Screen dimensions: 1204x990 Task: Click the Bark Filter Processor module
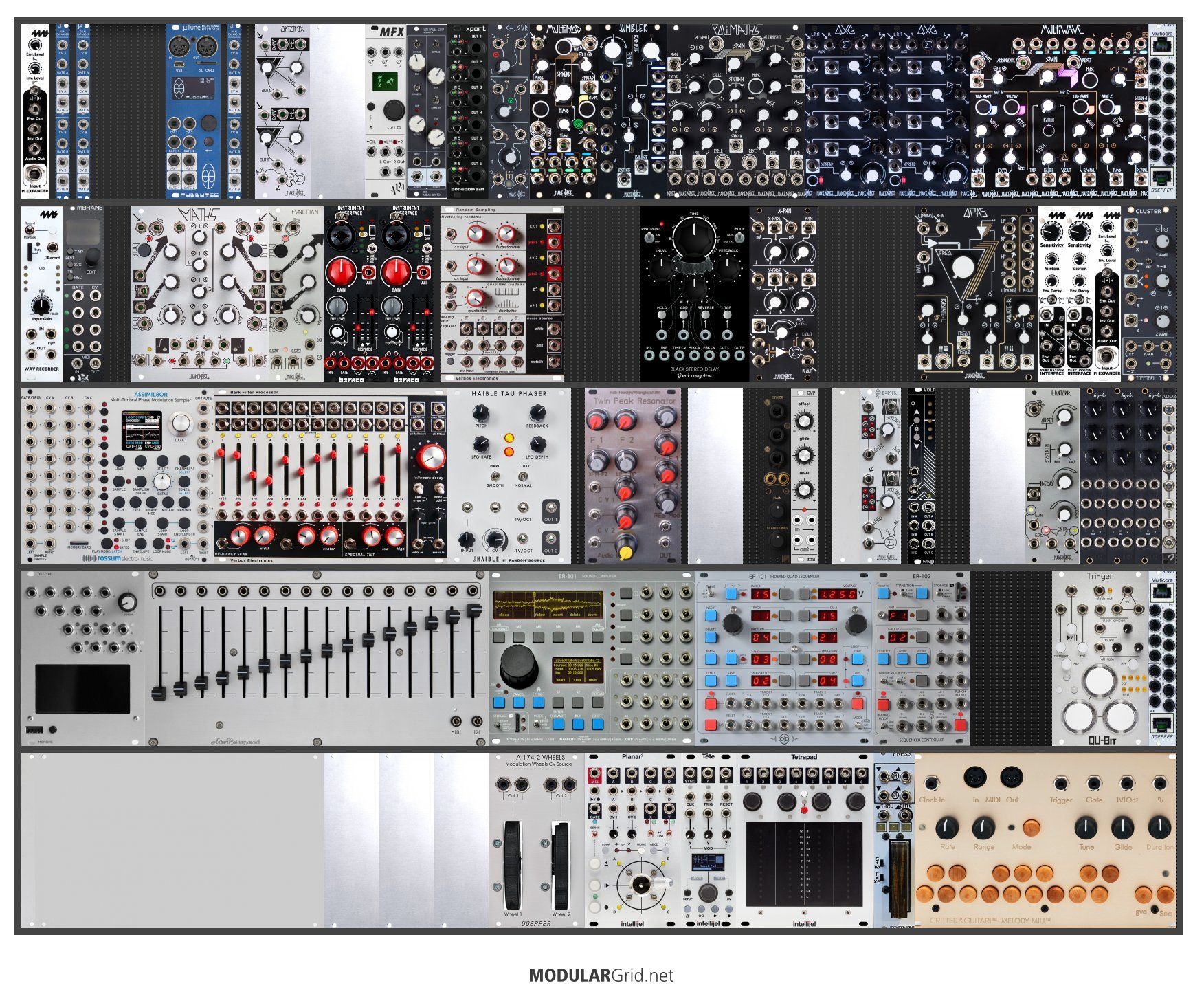coord(331,476)
